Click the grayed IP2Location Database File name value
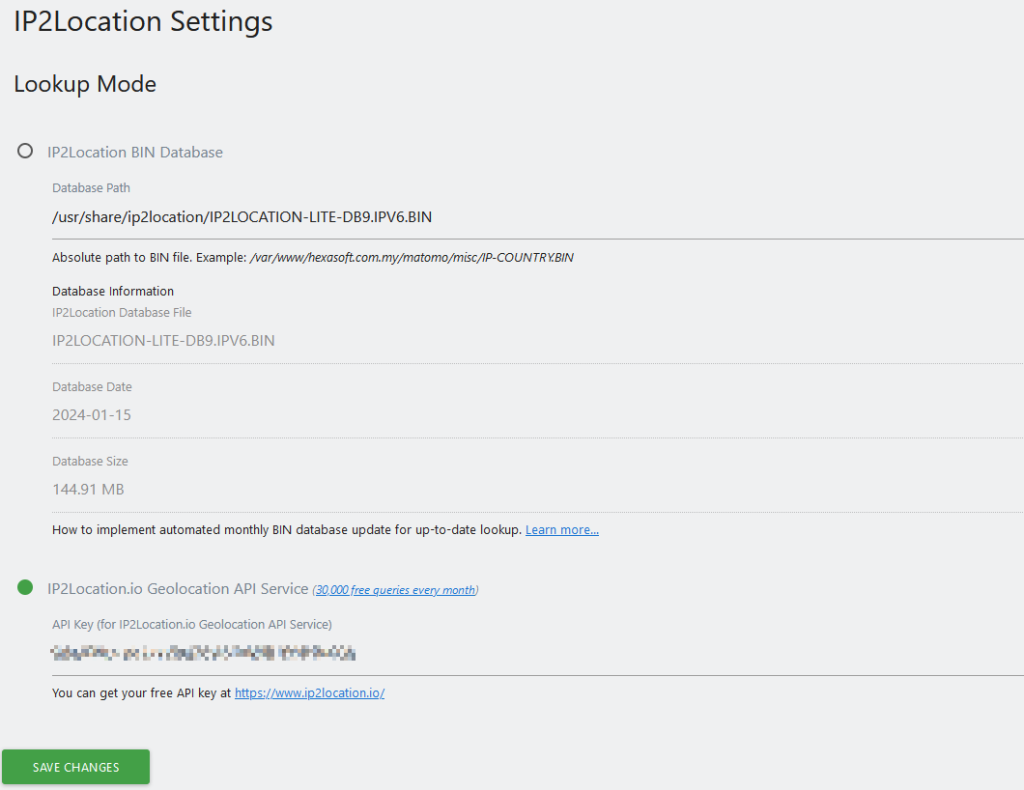The width and height of the screenshot is (1024, 790). 163,340
